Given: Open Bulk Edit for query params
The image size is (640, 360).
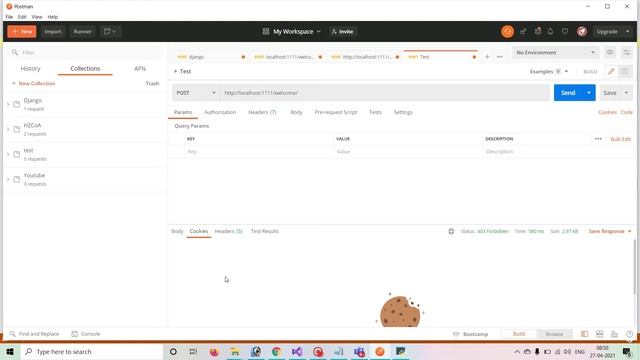Looking at the screenshot, I should (x=620, y=139).
